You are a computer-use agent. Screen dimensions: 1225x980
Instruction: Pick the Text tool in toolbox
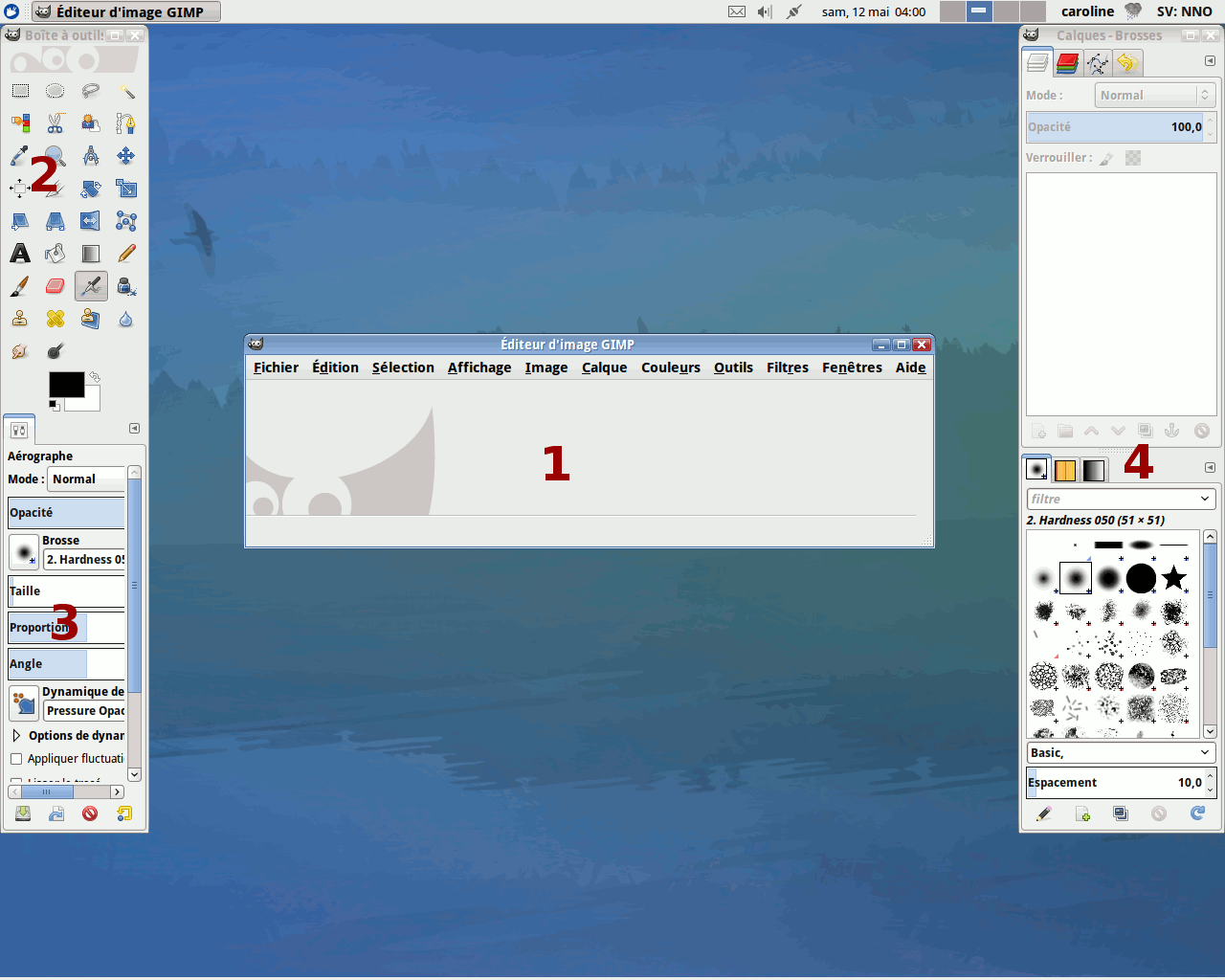pyautogui.click(x=20, y=254)
